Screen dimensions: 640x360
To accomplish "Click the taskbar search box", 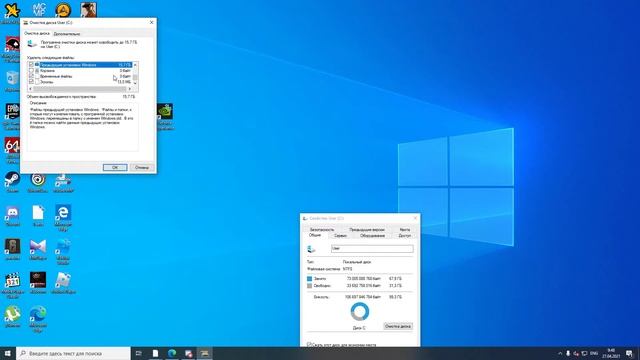I will (73, 353).
